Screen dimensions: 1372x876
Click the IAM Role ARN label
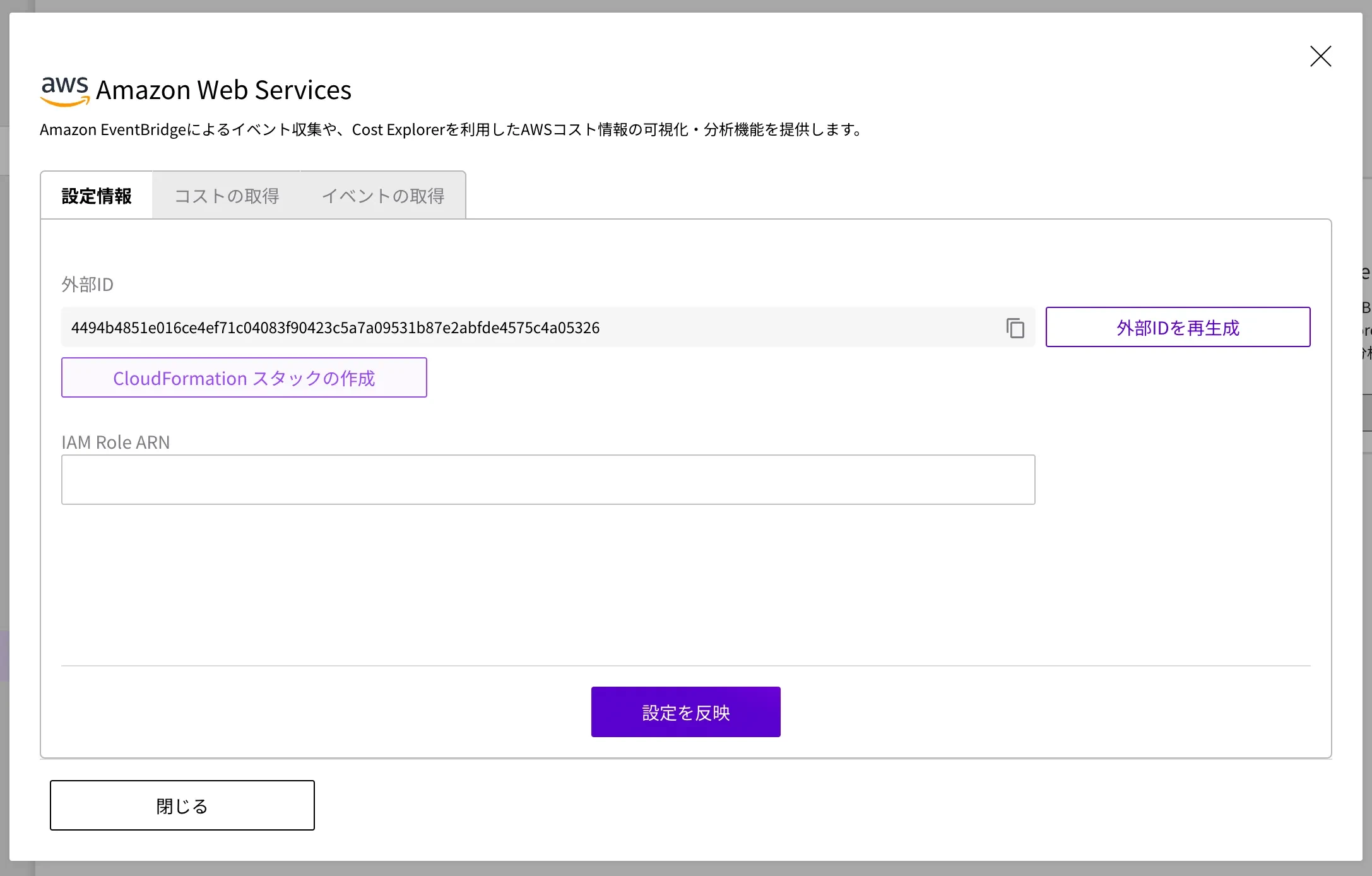115,442
